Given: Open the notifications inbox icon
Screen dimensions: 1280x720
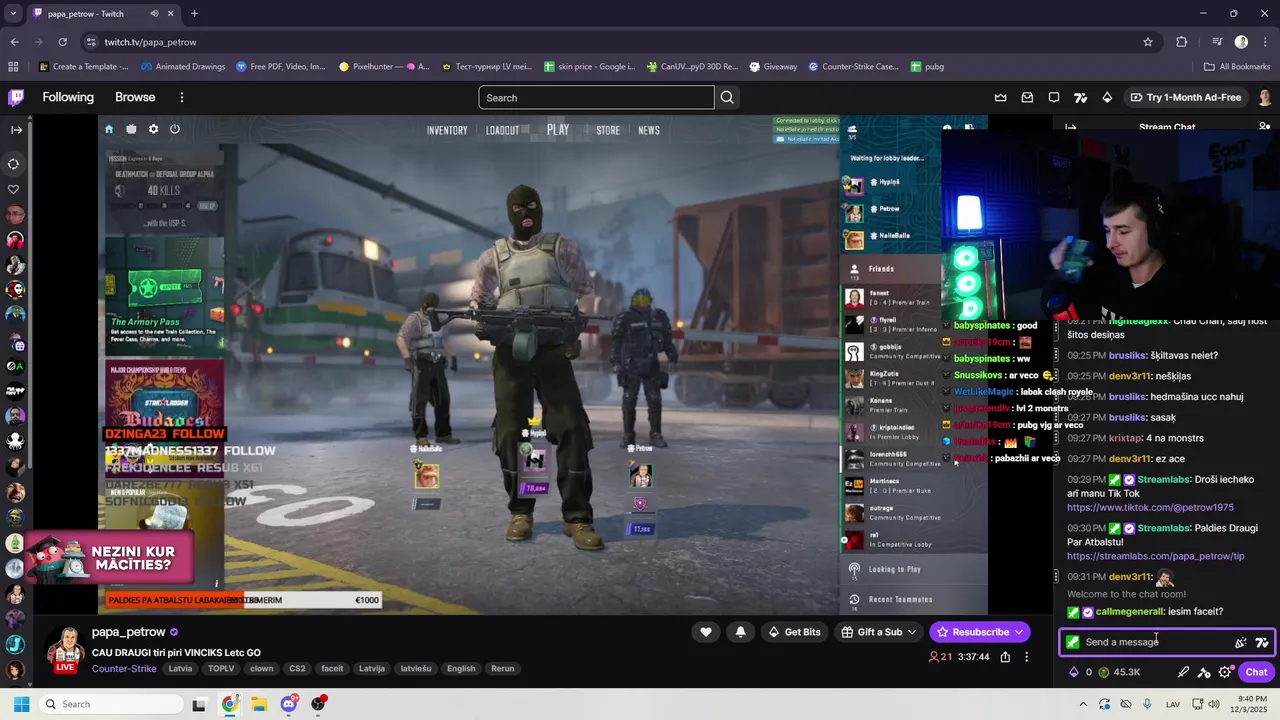Looking at the screenshot, I should point(1027,97).
